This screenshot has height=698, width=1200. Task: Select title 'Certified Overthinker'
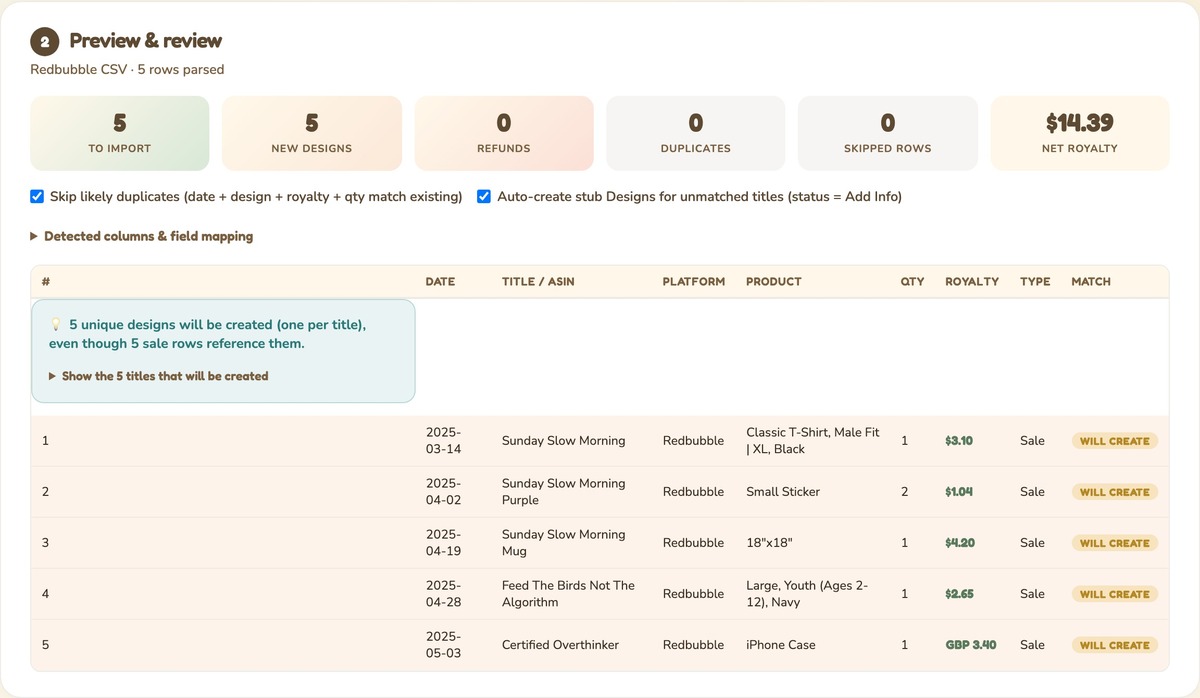[560, 645]
